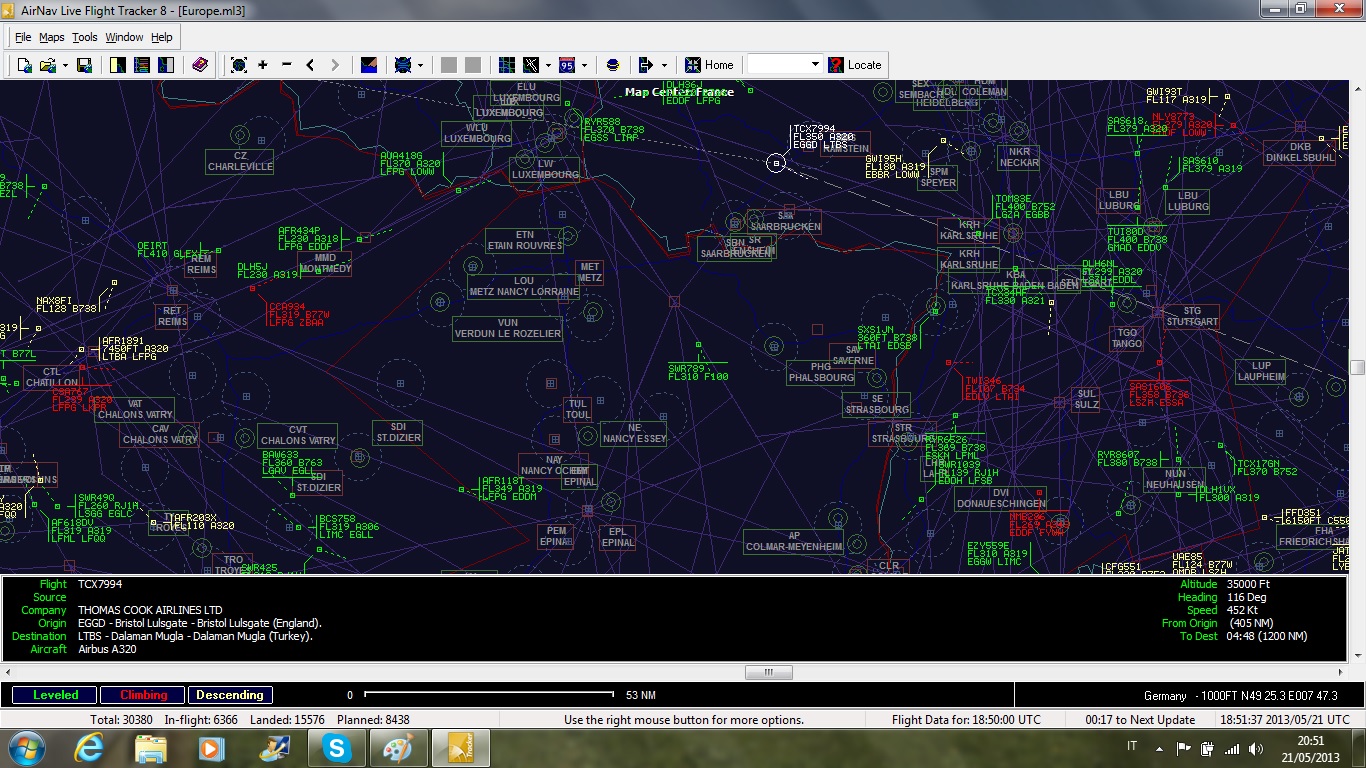The height and width of the screenshot is (768, 1366).
Task: Open the Locate combo box
Action: 785,65
